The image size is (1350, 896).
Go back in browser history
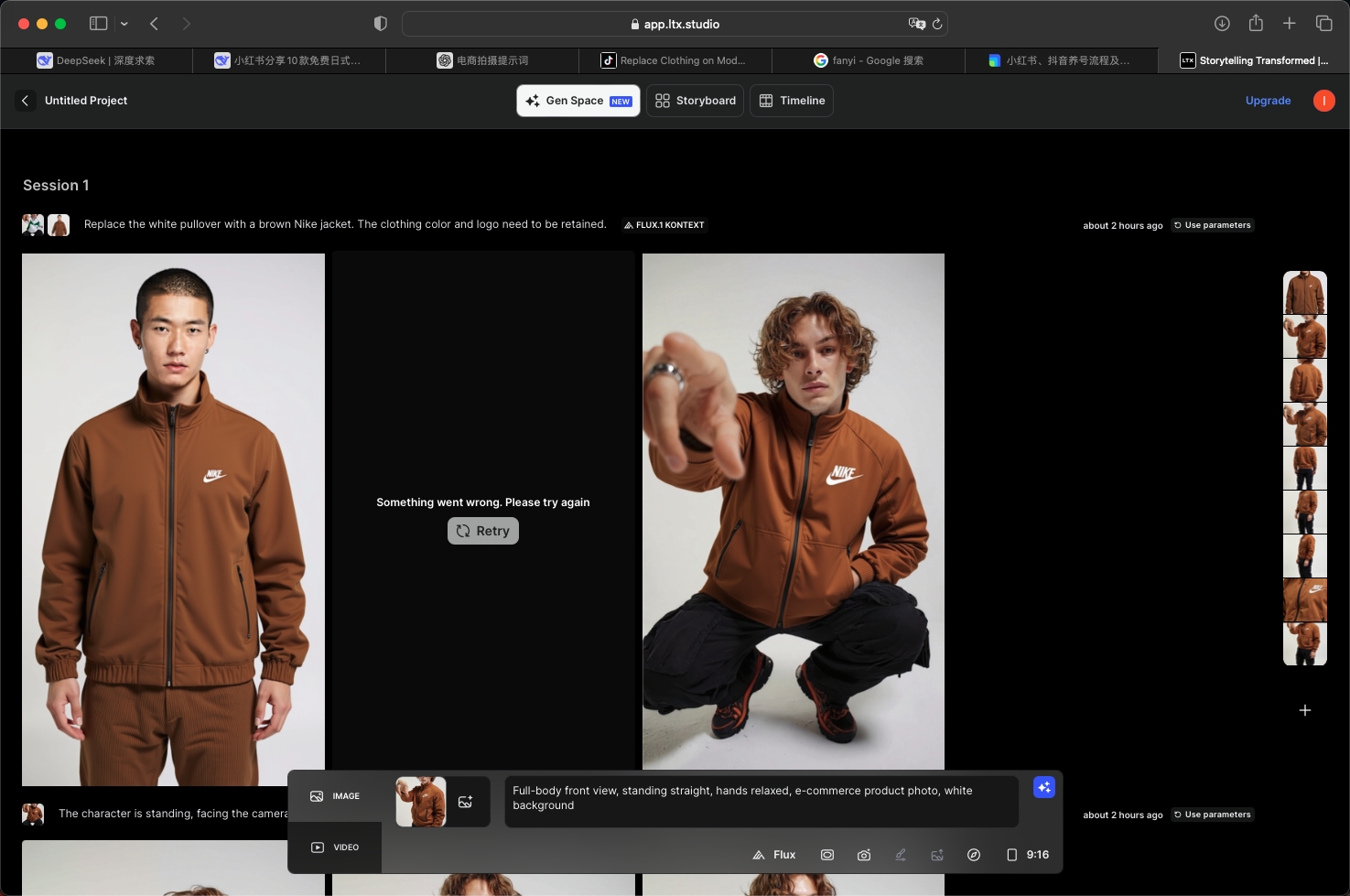[154, 24]
